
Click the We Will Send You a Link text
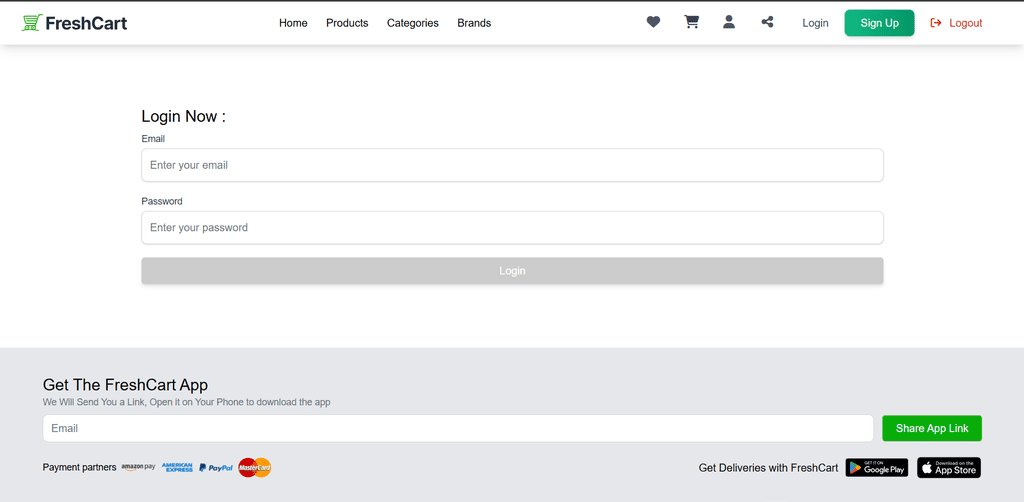point(187,402)
